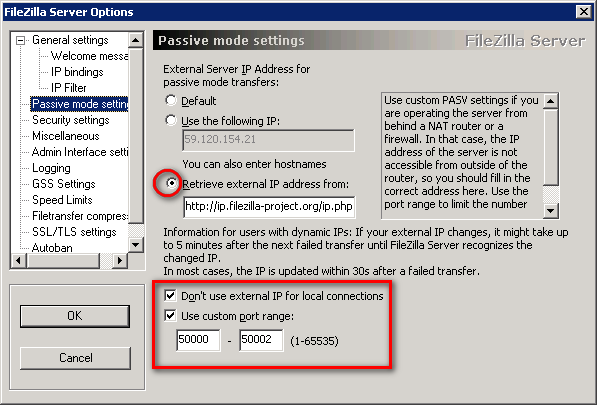Click the OK button
Screen dimensions: 597x405
point(75,316)
